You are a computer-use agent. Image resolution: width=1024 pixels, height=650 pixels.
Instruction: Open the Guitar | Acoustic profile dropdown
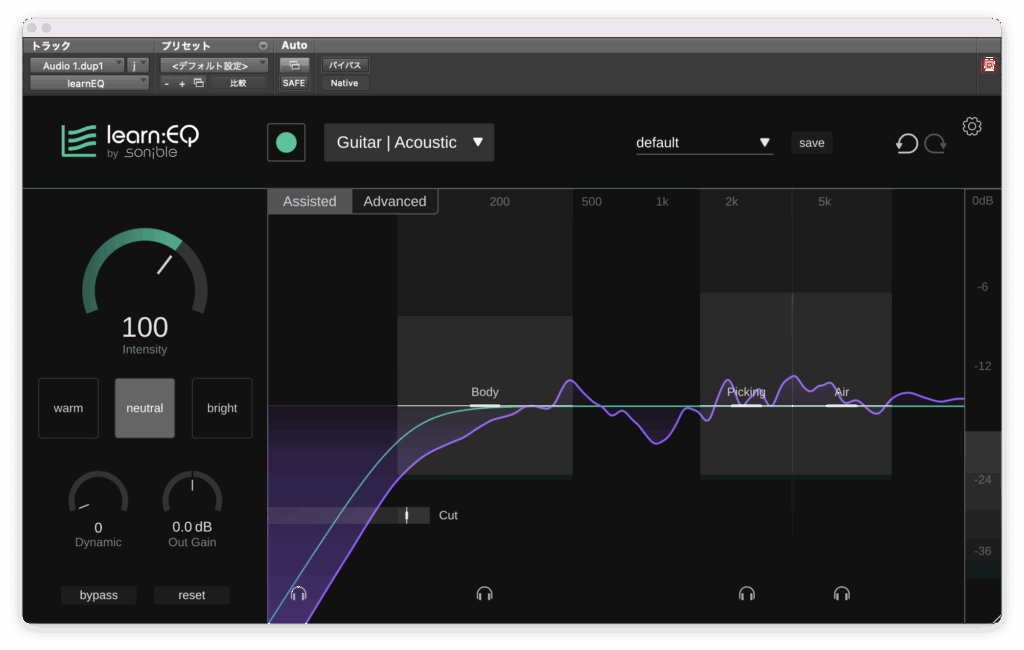409,142
